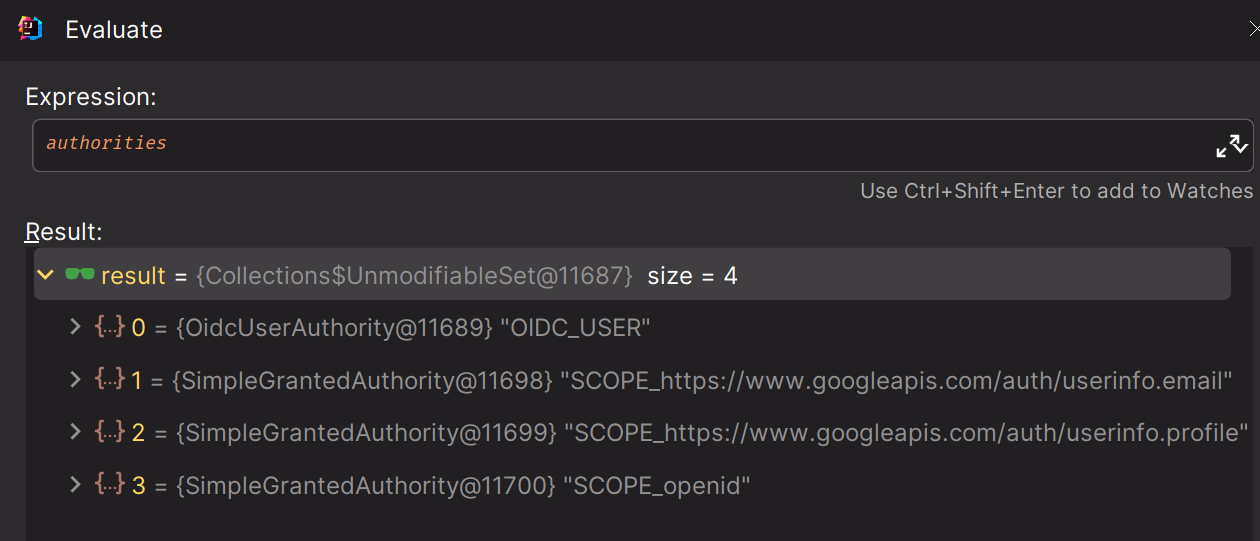Click the expand expression field icon

click(x=1231, y=145)
